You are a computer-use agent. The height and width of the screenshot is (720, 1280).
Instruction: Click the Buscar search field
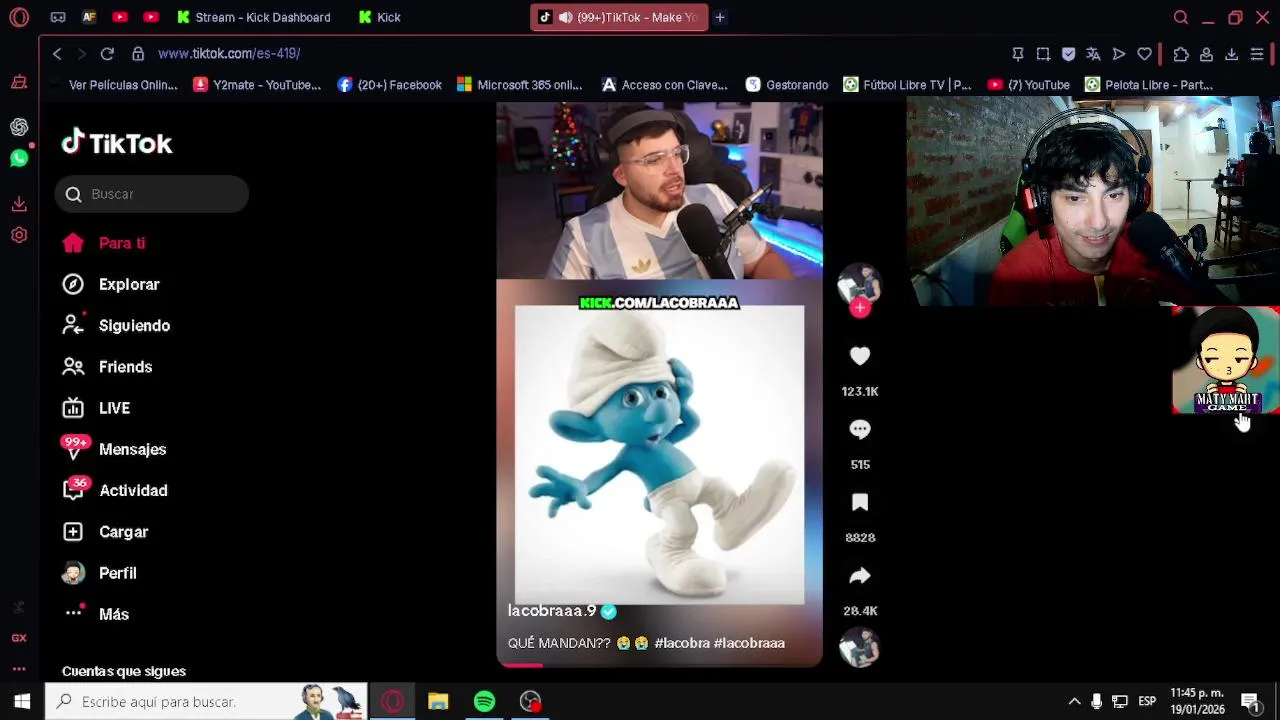pos(152,194)
